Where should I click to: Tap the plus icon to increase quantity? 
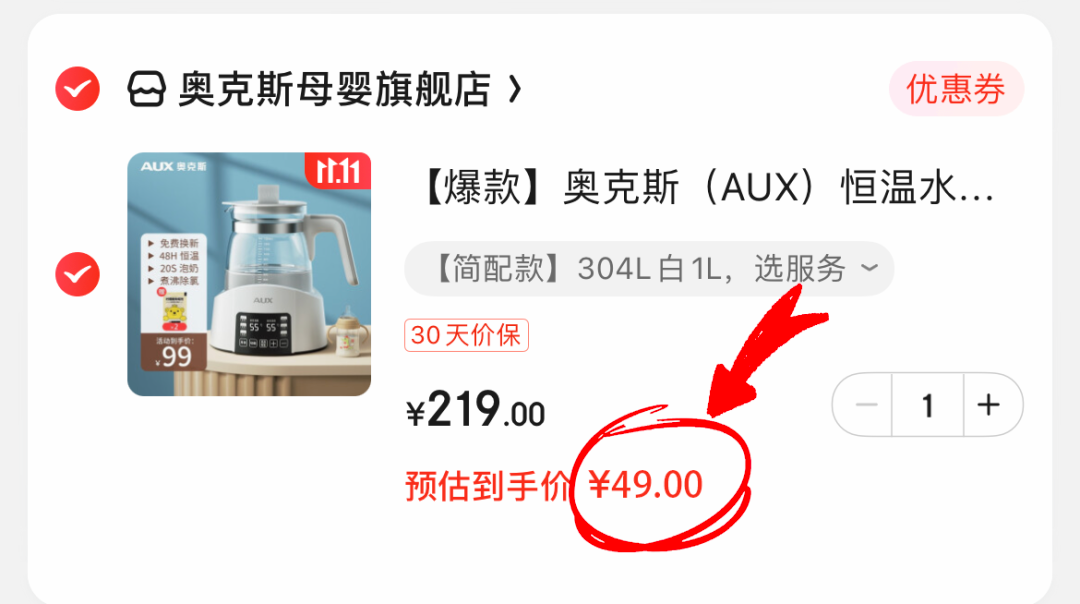coord(988,405)
